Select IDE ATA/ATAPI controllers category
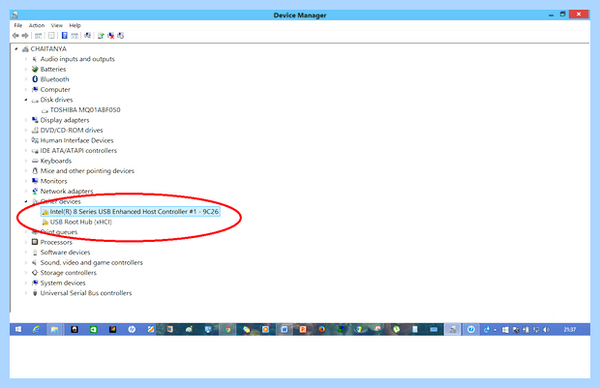Screen dimensions: 600x388 click(78, 151)
